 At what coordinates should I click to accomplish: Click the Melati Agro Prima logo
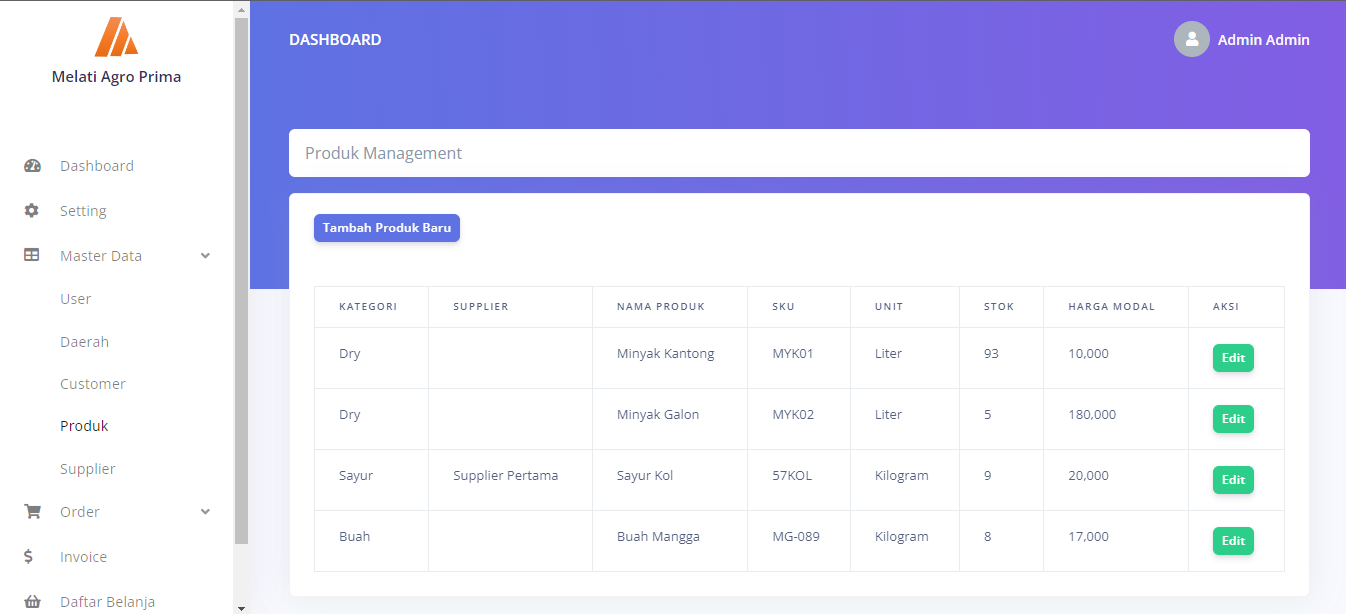click(116, 37)
